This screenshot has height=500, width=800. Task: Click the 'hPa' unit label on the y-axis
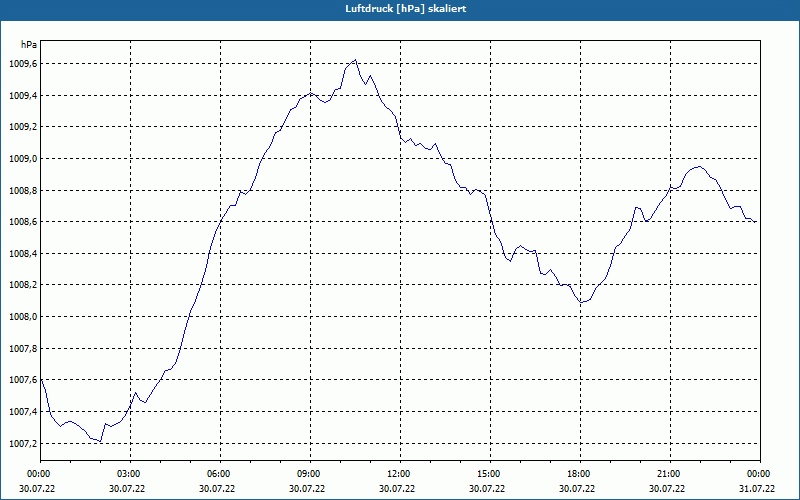[x=29, y=45]
